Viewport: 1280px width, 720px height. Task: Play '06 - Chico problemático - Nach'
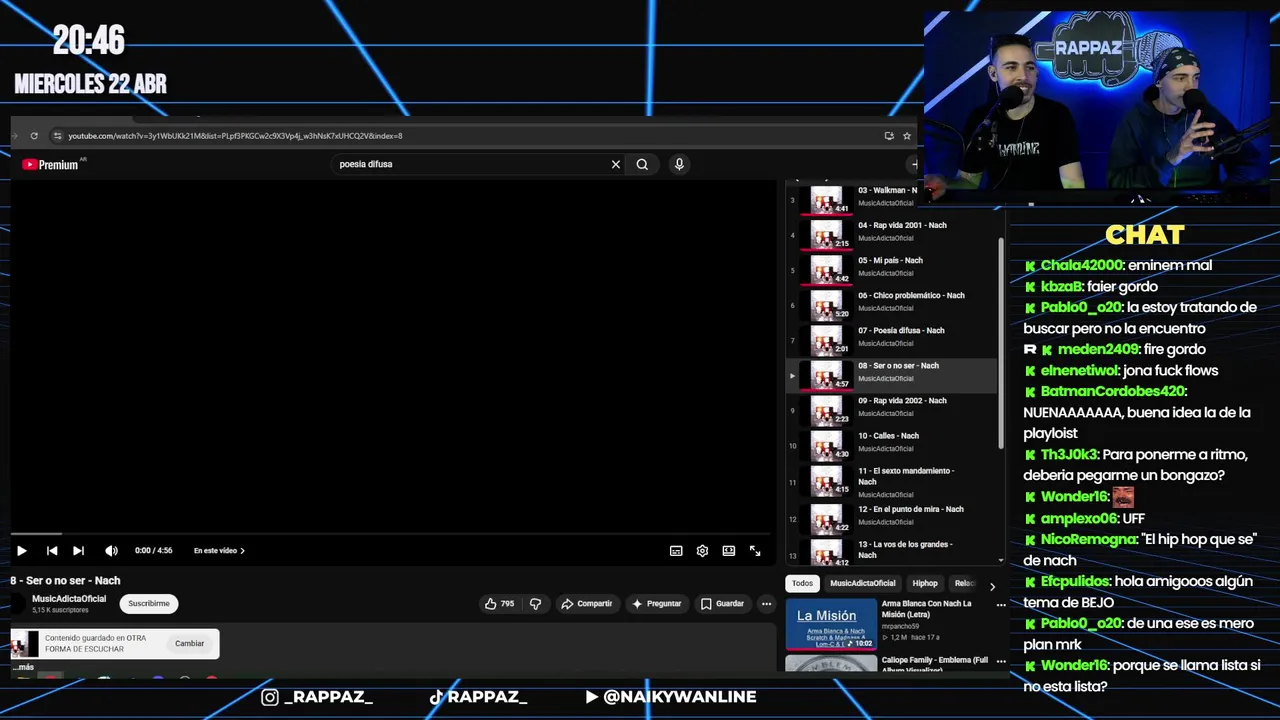(x=890, y=303)
